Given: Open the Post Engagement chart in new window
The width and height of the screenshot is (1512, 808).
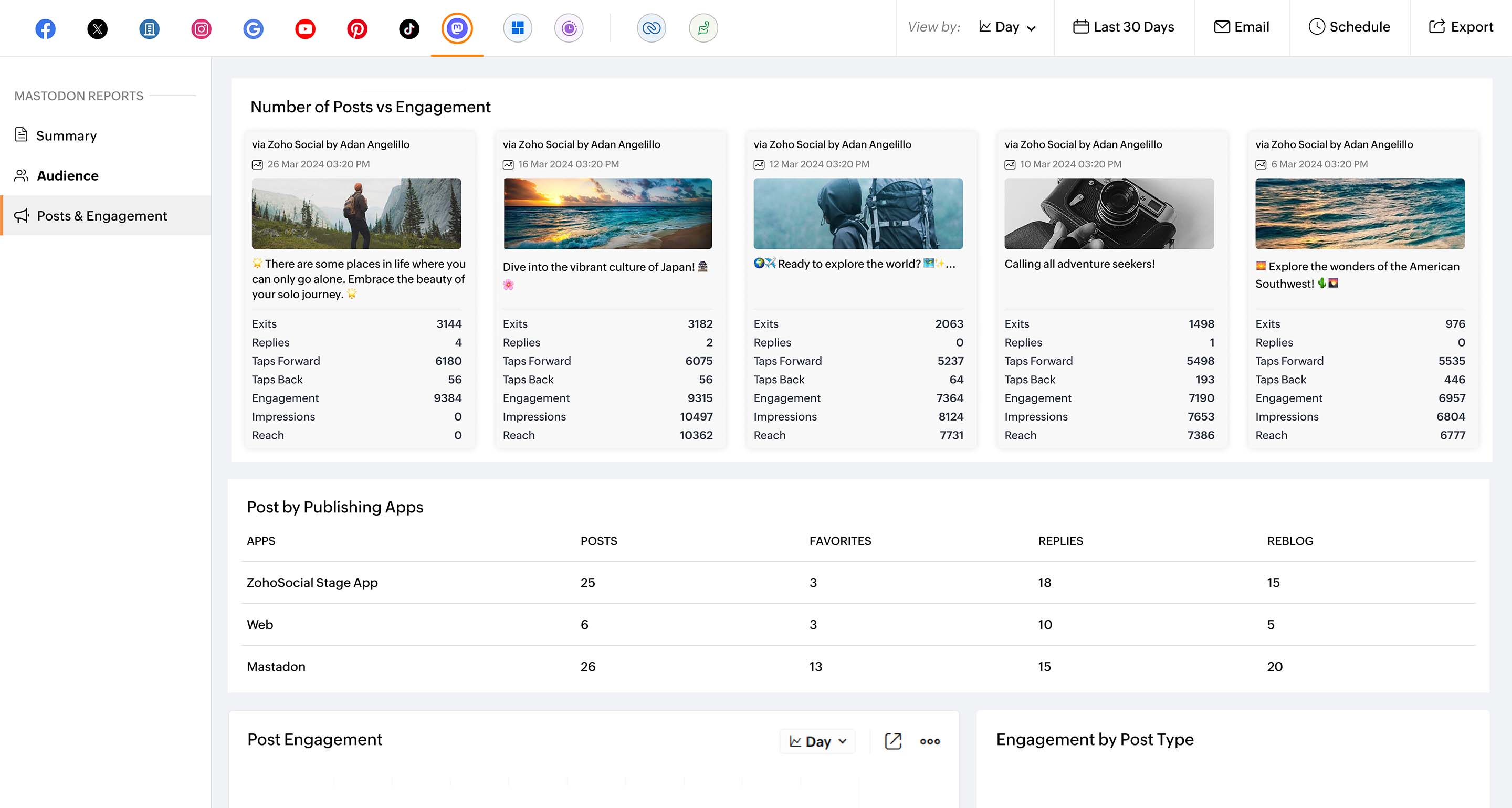Looking at the screenshot, I should pos(892,741).
